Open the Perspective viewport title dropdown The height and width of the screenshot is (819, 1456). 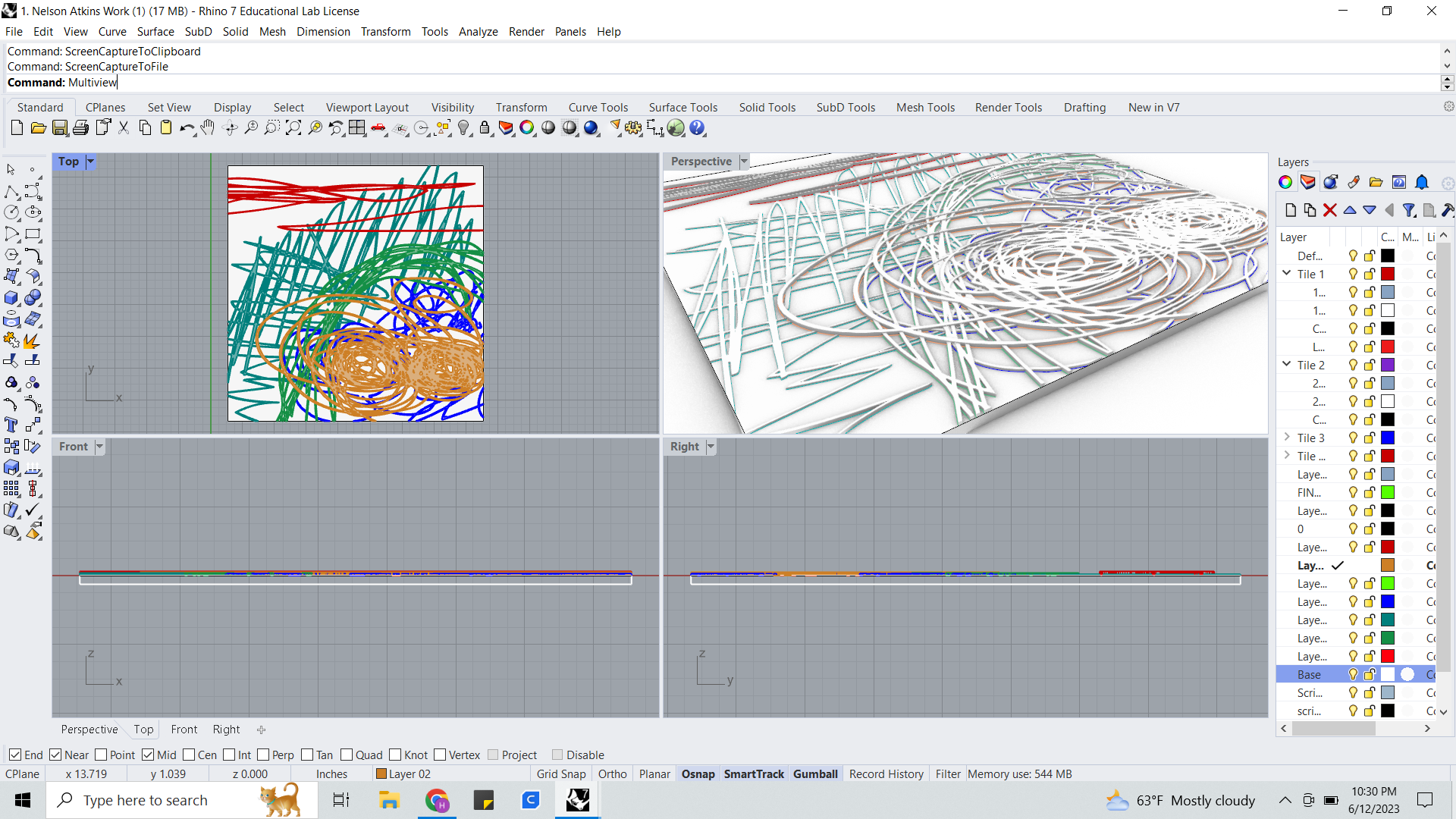pos(744,161)
